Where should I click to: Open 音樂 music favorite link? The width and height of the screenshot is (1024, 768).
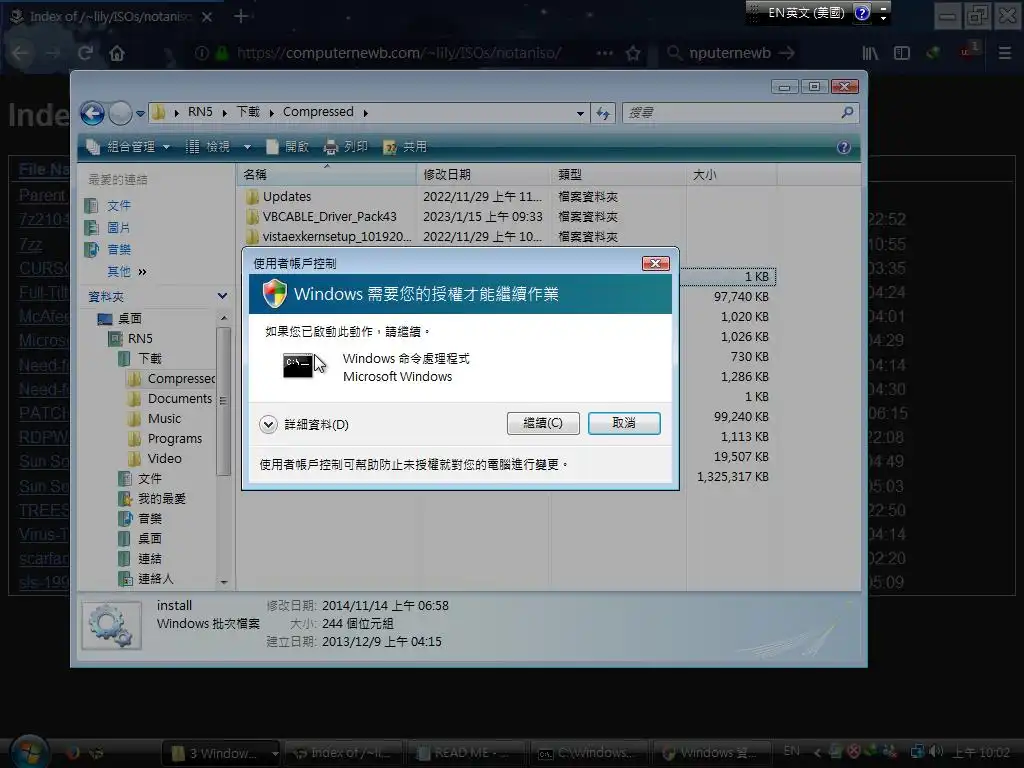(108, 249)
